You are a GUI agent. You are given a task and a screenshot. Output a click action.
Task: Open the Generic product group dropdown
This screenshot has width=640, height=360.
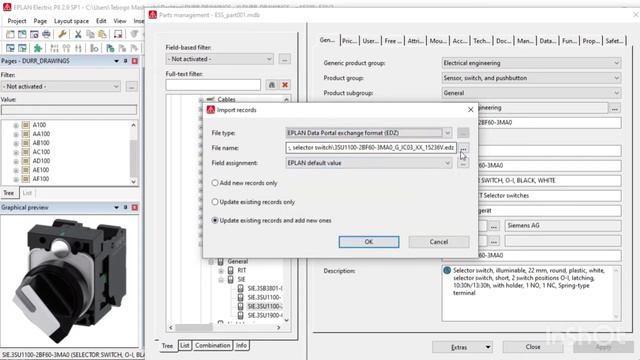click(x=616, y=63)
